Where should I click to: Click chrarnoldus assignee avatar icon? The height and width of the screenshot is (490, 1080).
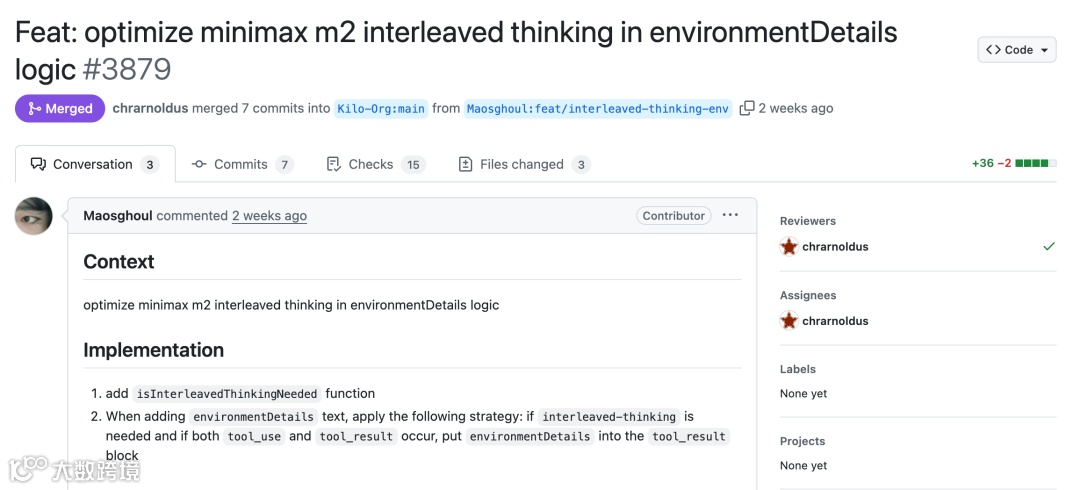[x=789, y=321]
